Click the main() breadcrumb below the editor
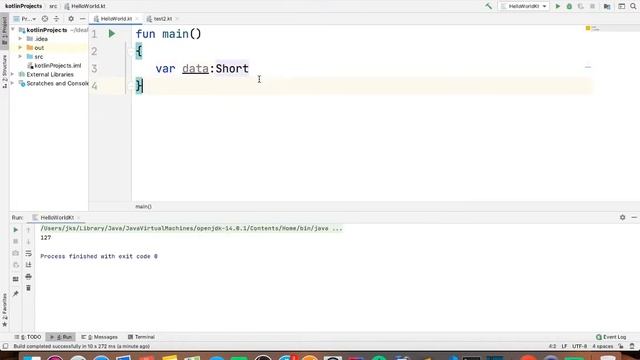This screenshot has width=640, height=360. tap(143, 207)
